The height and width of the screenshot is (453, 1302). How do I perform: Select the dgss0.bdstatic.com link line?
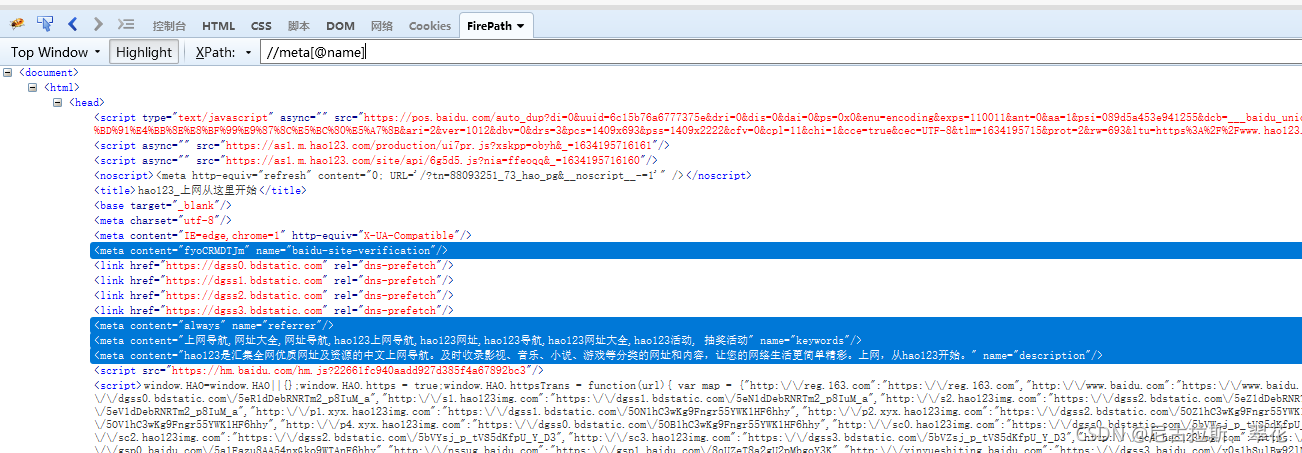273,265
